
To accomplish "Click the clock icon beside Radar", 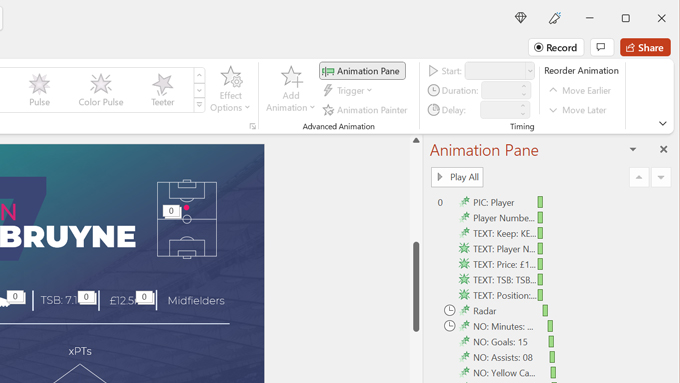I will click(x=450, y=310).
